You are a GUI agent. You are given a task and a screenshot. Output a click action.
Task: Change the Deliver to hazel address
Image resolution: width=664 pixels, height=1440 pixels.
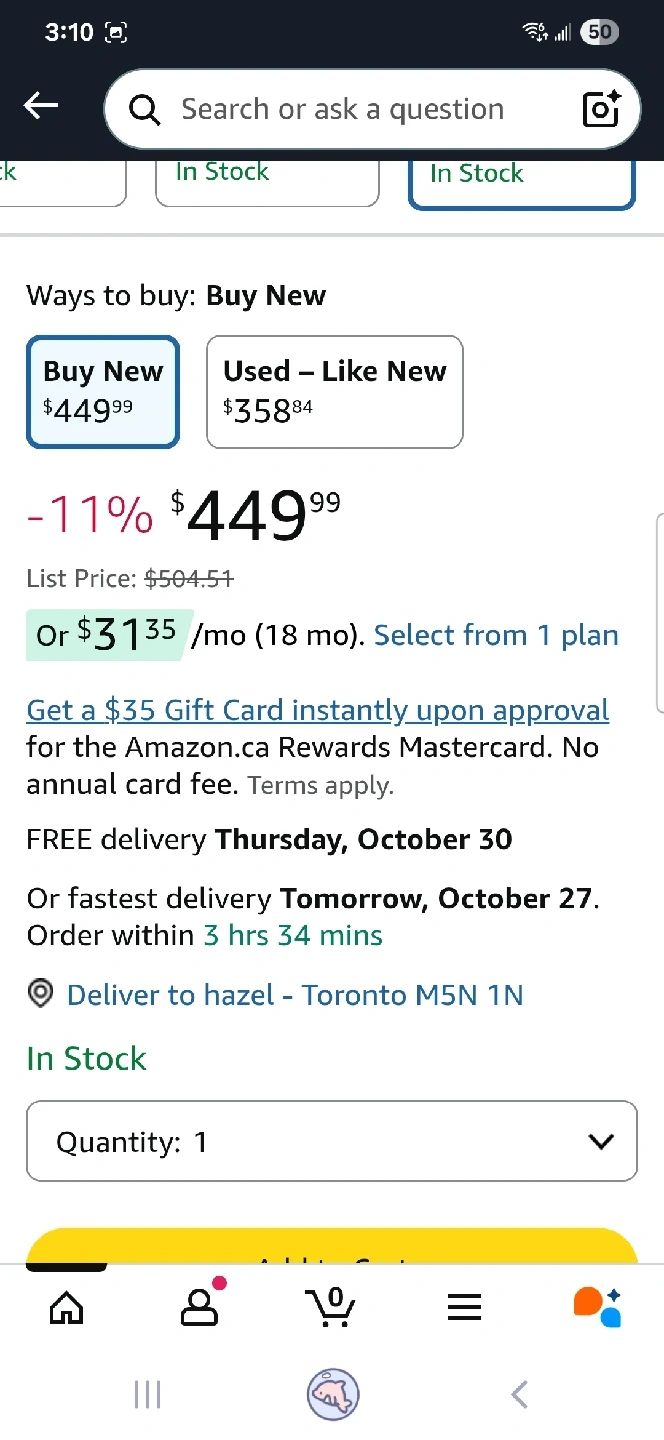point(294,995)
